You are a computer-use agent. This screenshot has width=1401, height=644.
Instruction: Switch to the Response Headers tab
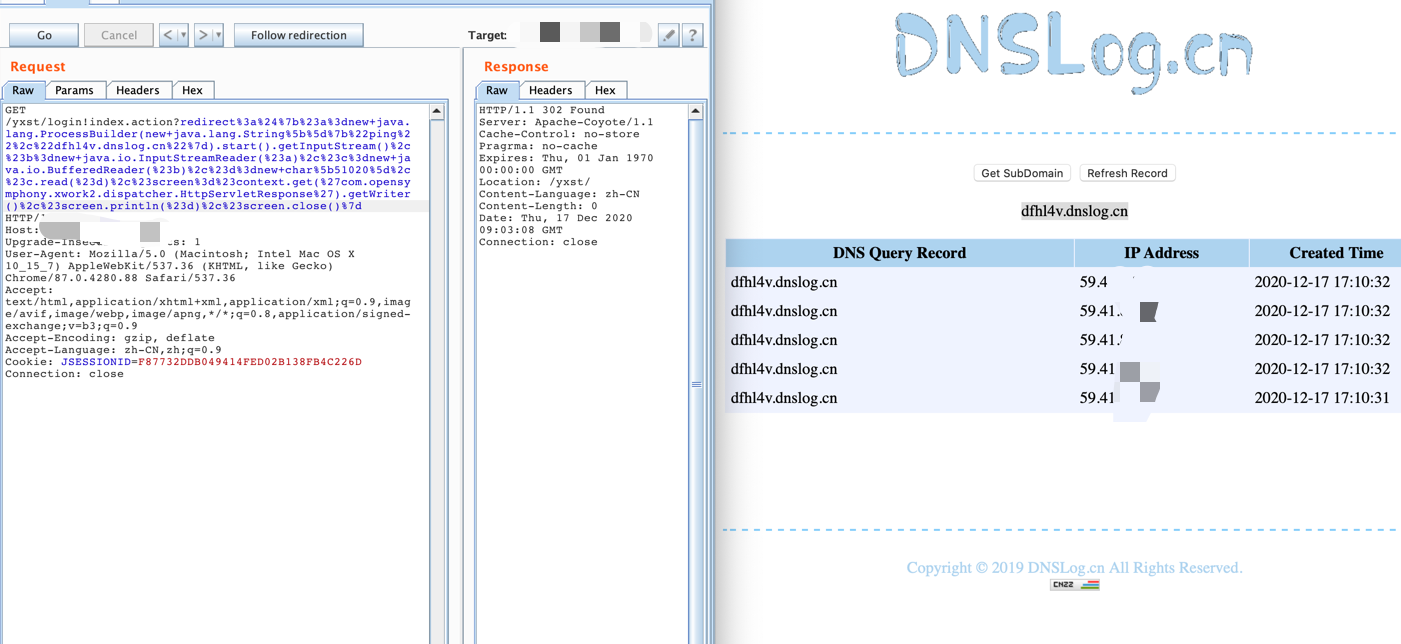(x=551, y=90)
